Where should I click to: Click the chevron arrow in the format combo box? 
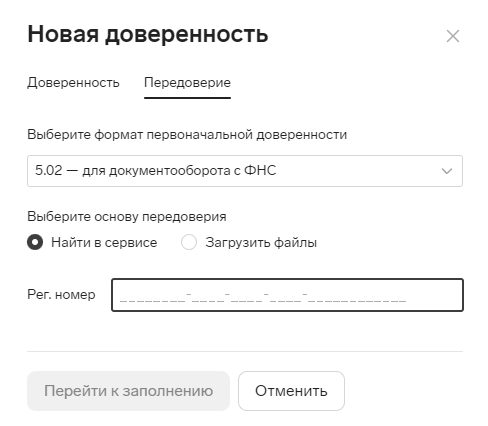point(447,171)
